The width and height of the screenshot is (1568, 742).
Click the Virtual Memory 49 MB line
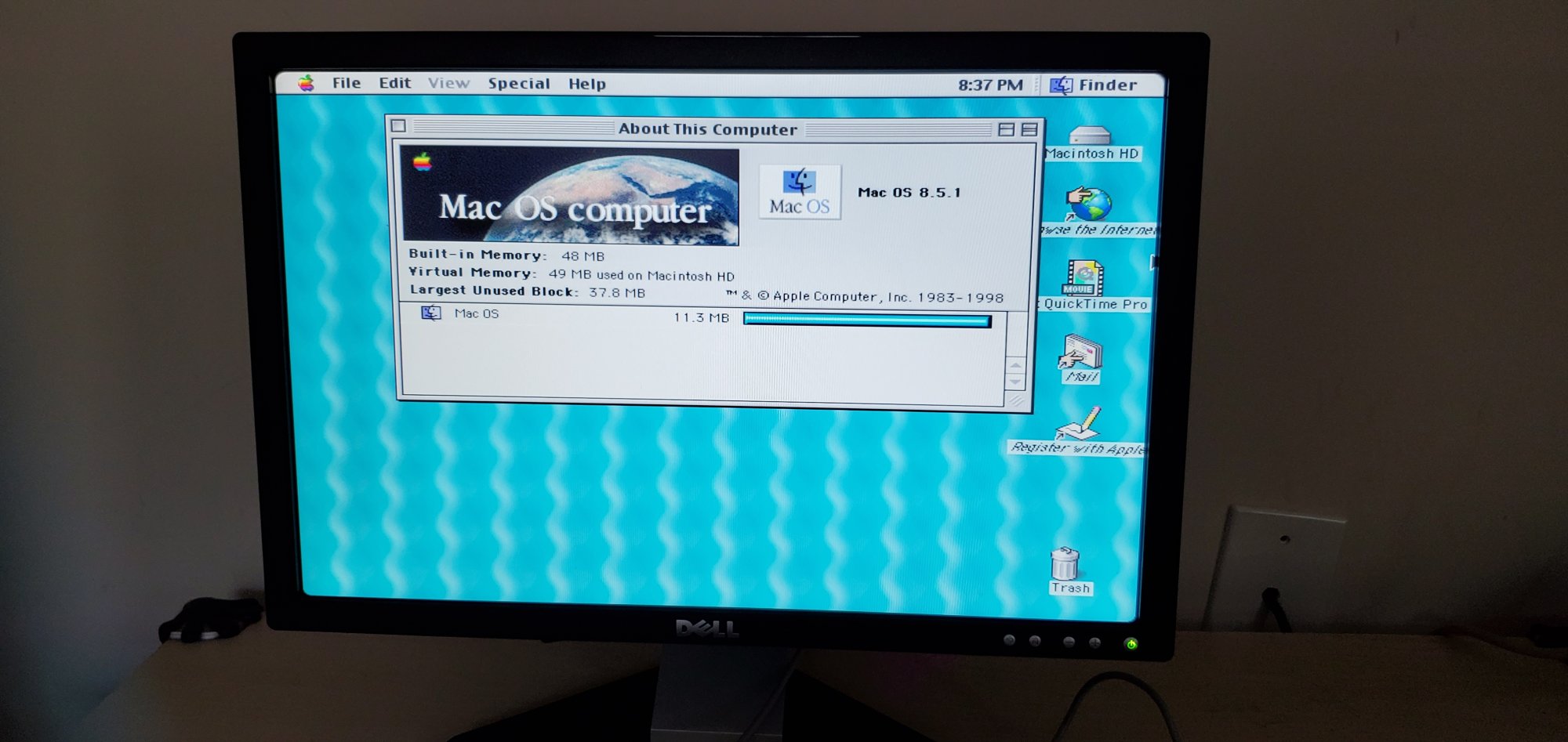coord(571,273)
